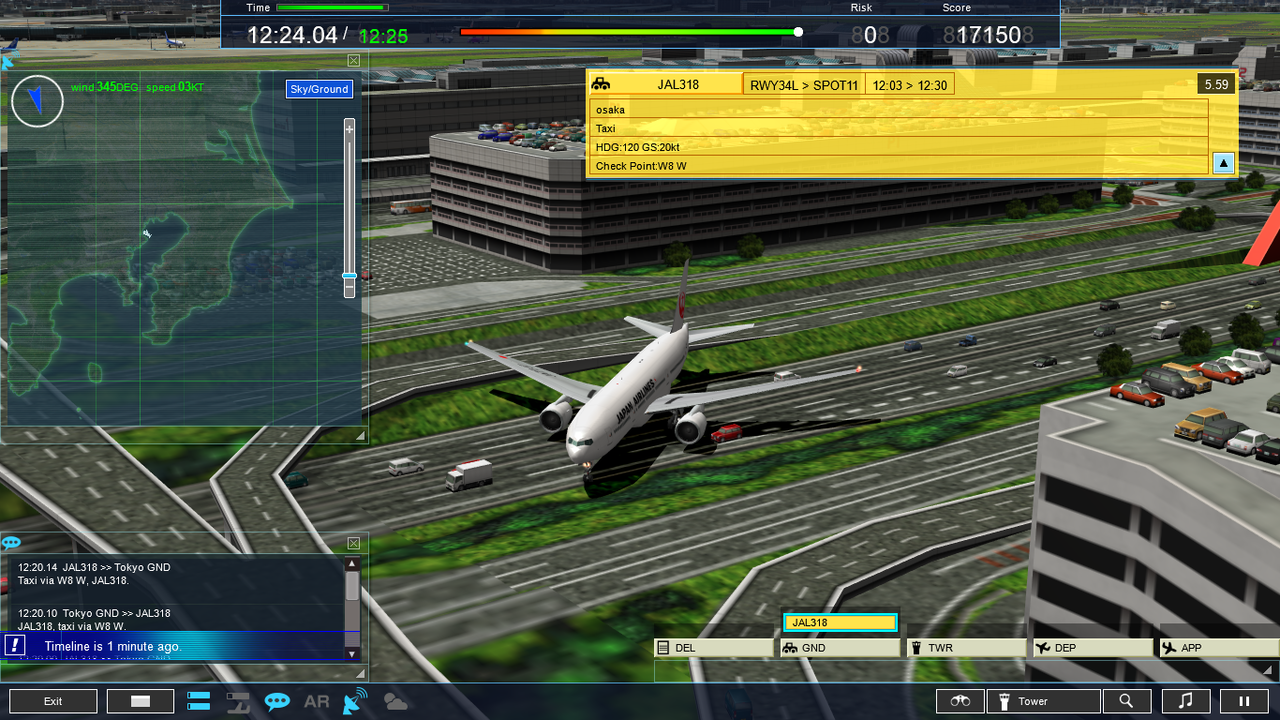This screenshot has width=1280, height=720.
Task: Click the Check Point:W8 W row
Action: 900,166
